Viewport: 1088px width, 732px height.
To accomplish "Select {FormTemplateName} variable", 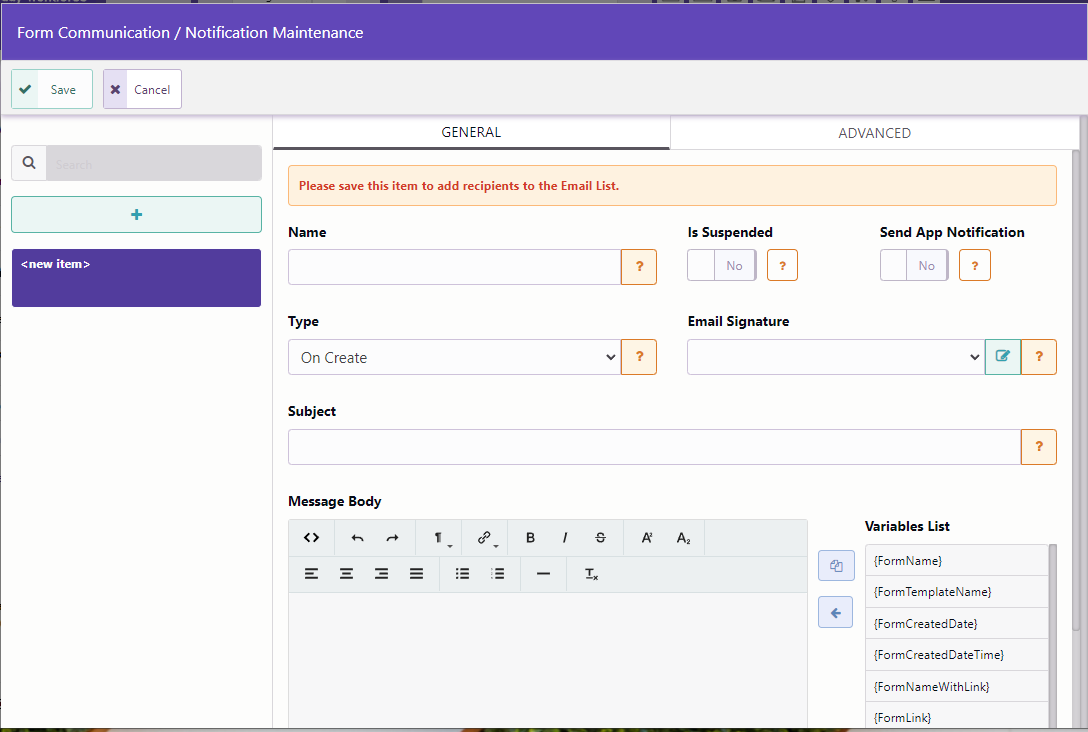I will (956, 592).
